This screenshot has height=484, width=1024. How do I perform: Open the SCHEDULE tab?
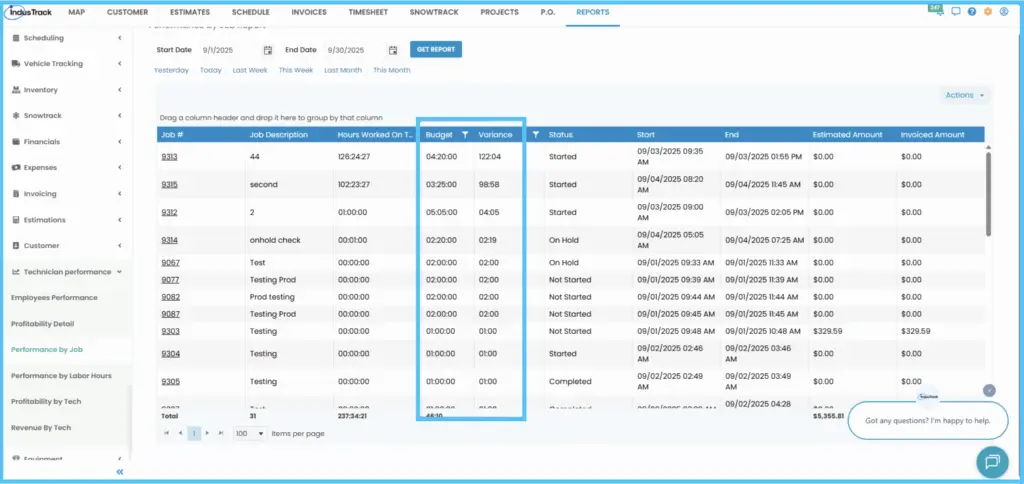click(251, 12)
